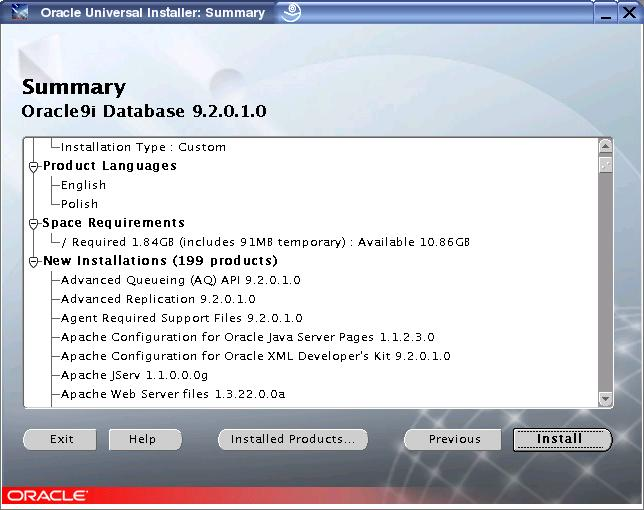Viewport: 644px width, 510px height.
Task: Select the 'English' language row
Action: point(83,185)
